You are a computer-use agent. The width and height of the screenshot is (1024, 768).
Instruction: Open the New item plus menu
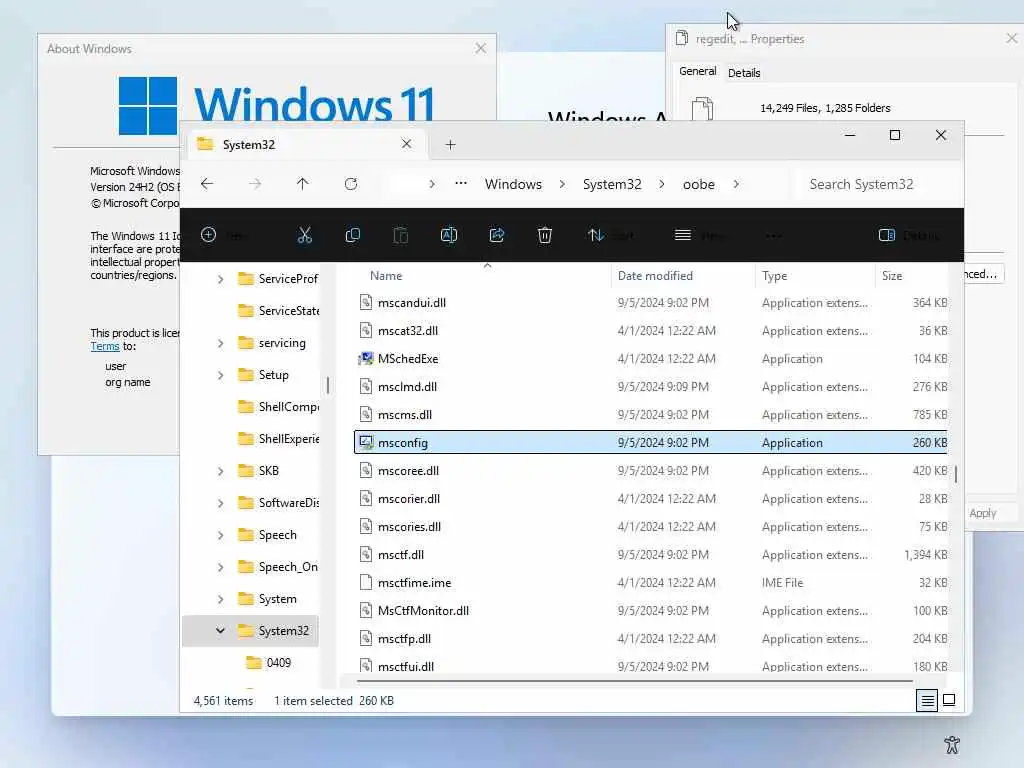223,235
